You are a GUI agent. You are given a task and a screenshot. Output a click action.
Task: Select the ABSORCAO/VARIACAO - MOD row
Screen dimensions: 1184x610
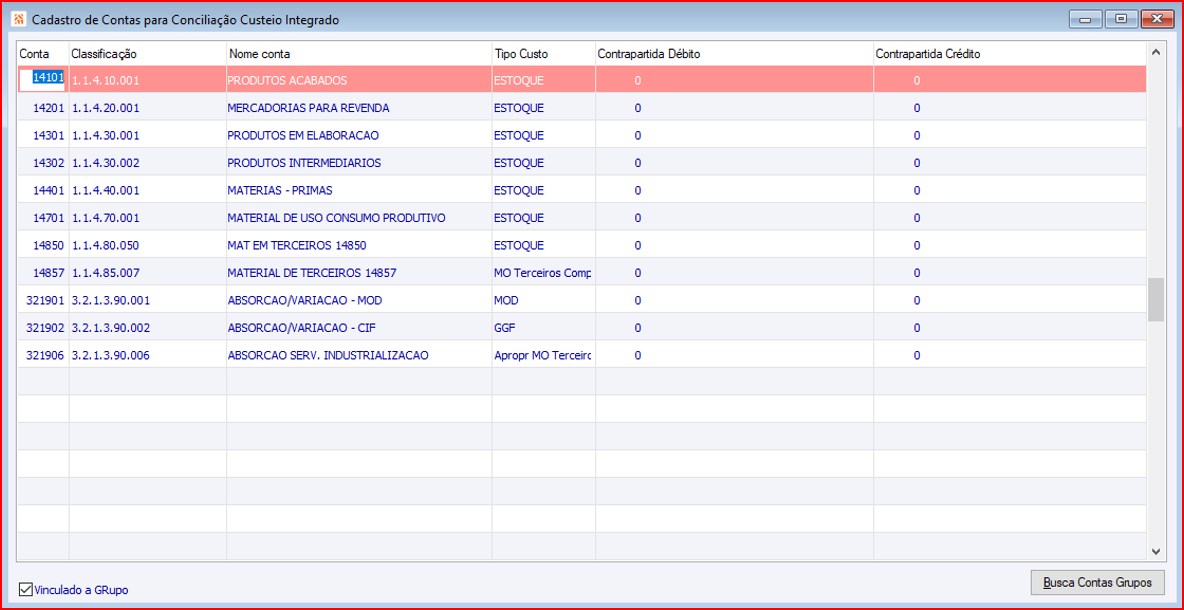coord(581,300)
